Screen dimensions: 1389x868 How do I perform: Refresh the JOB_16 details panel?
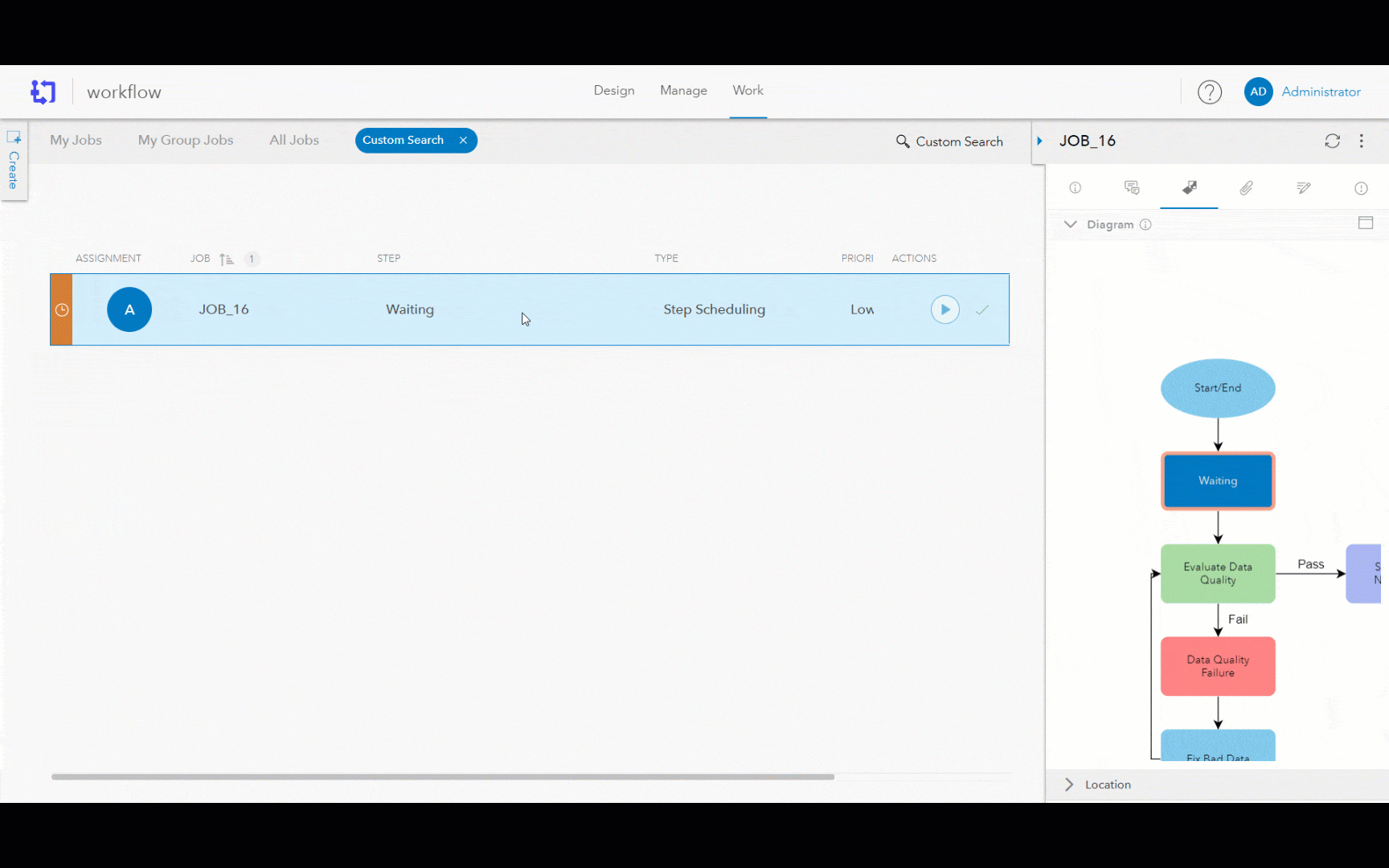point(1333,141)
